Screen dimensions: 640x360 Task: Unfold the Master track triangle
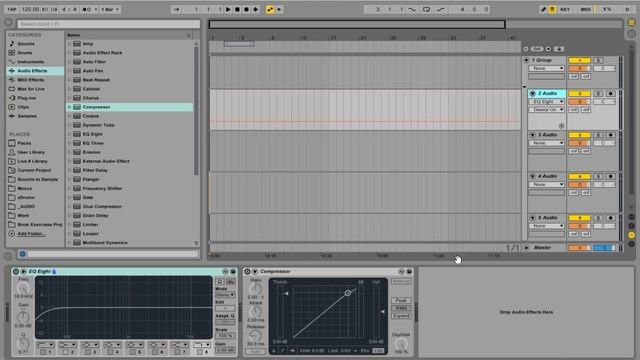click(x=527, y=248)
